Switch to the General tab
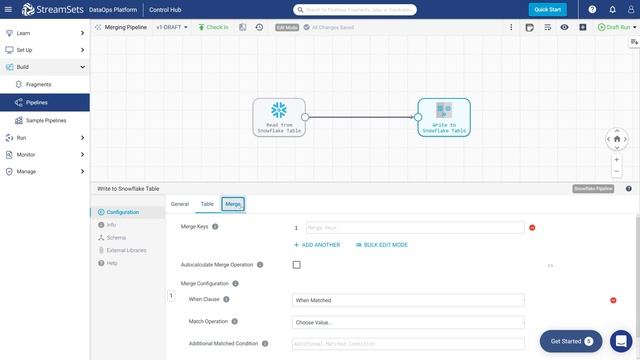 [x=180, y=204]
